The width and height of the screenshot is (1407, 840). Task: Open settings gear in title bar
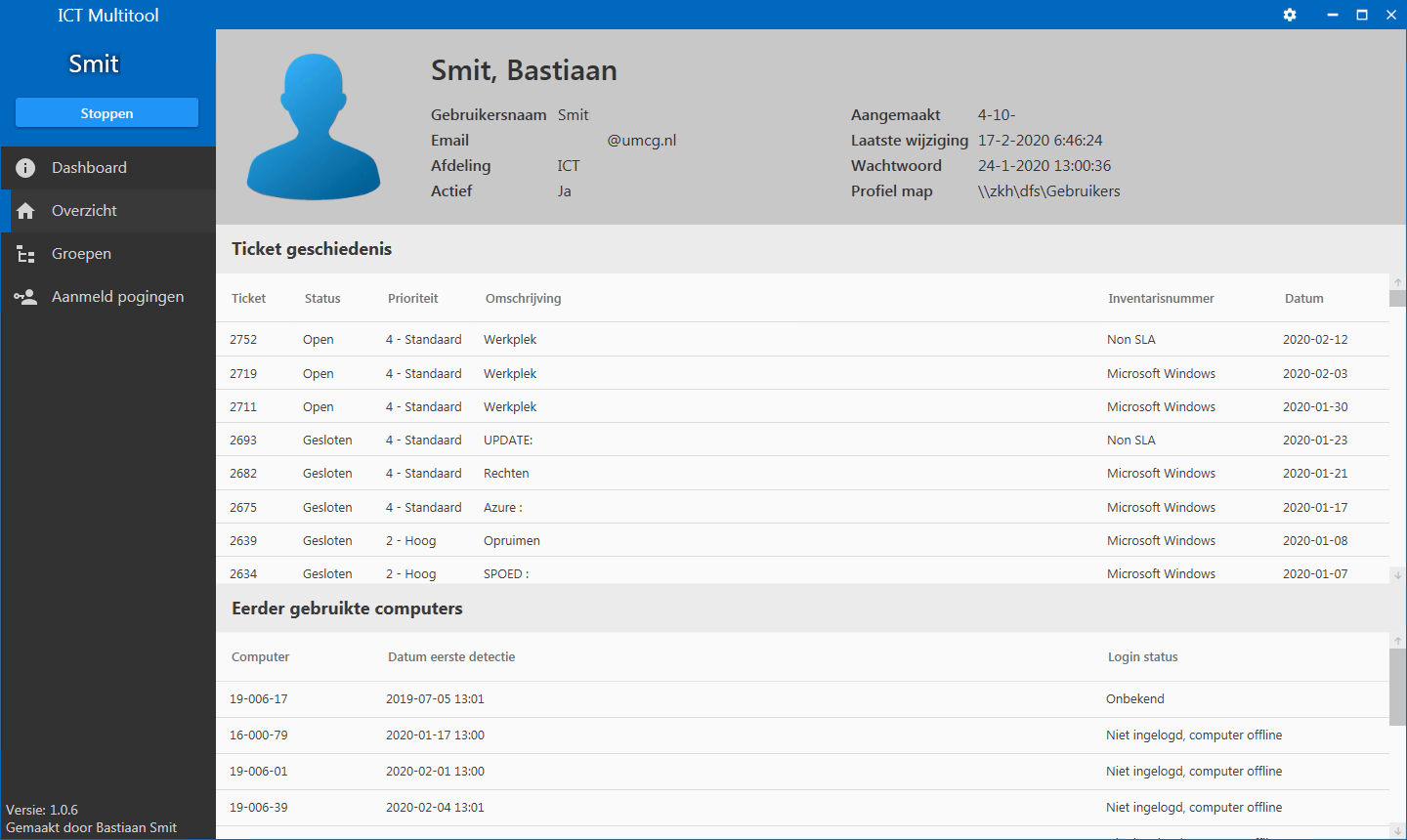click(1290, 15)
